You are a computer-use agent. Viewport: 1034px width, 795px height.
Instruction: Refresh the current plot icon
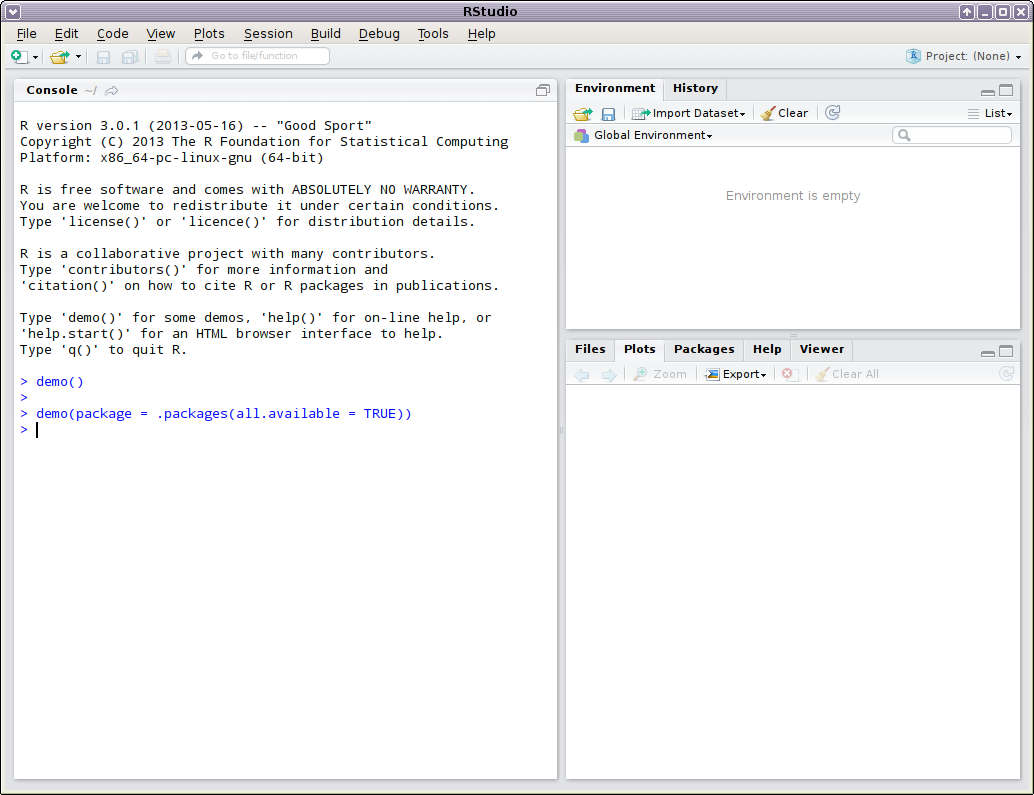[x=1006, y=374]
